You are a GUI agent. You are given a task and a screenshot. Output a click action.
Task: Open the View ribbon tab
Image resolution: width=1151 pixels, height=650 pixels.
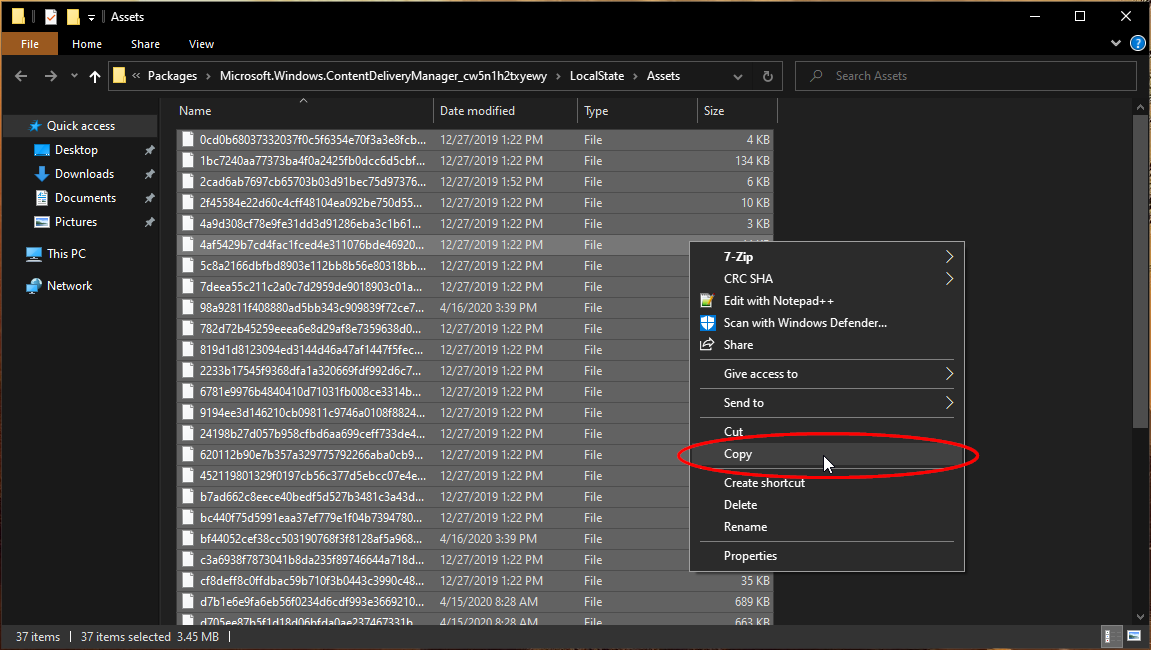click(x=201, y=44)
